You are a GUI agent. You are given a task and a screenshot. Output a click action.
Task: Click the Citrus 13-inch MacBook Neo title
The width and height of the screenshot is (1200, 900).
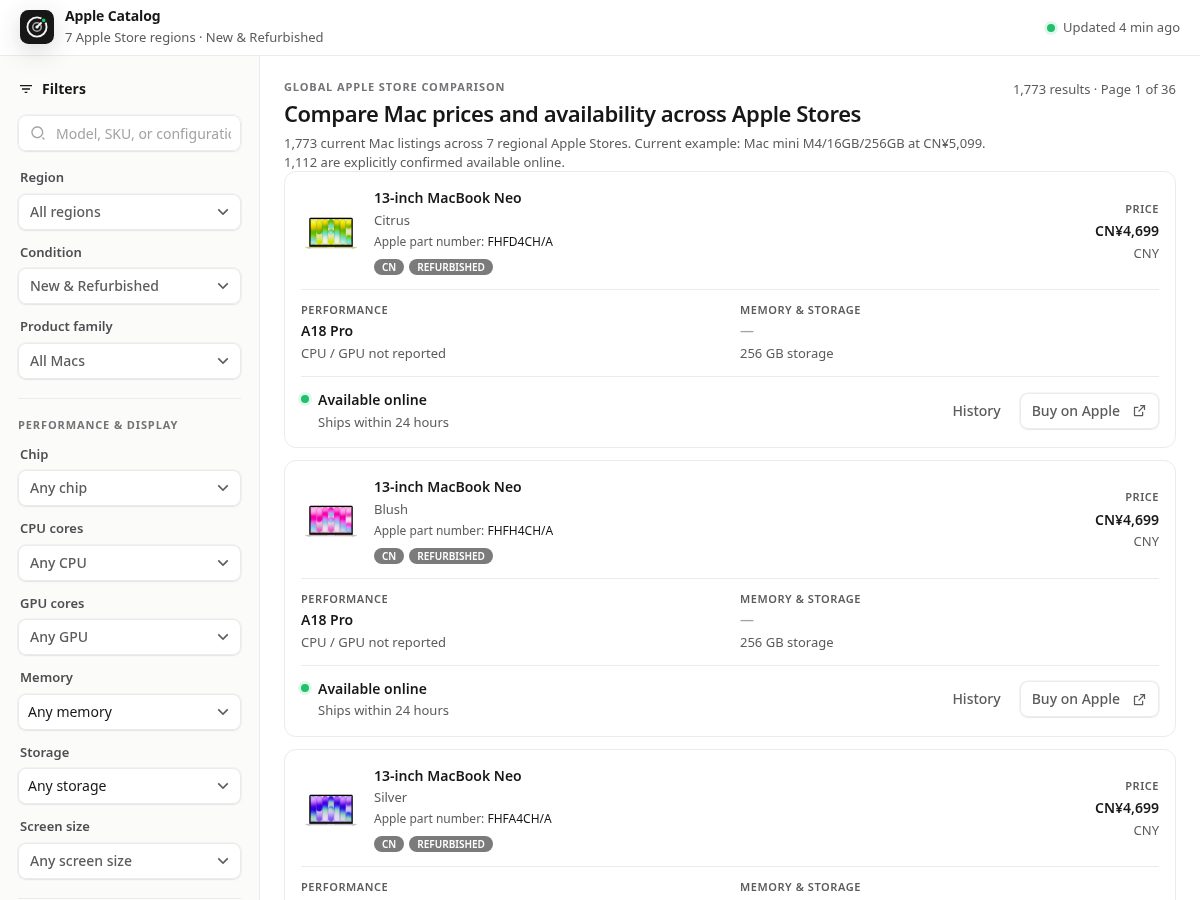pyautogui.click(x=448, y=198)
